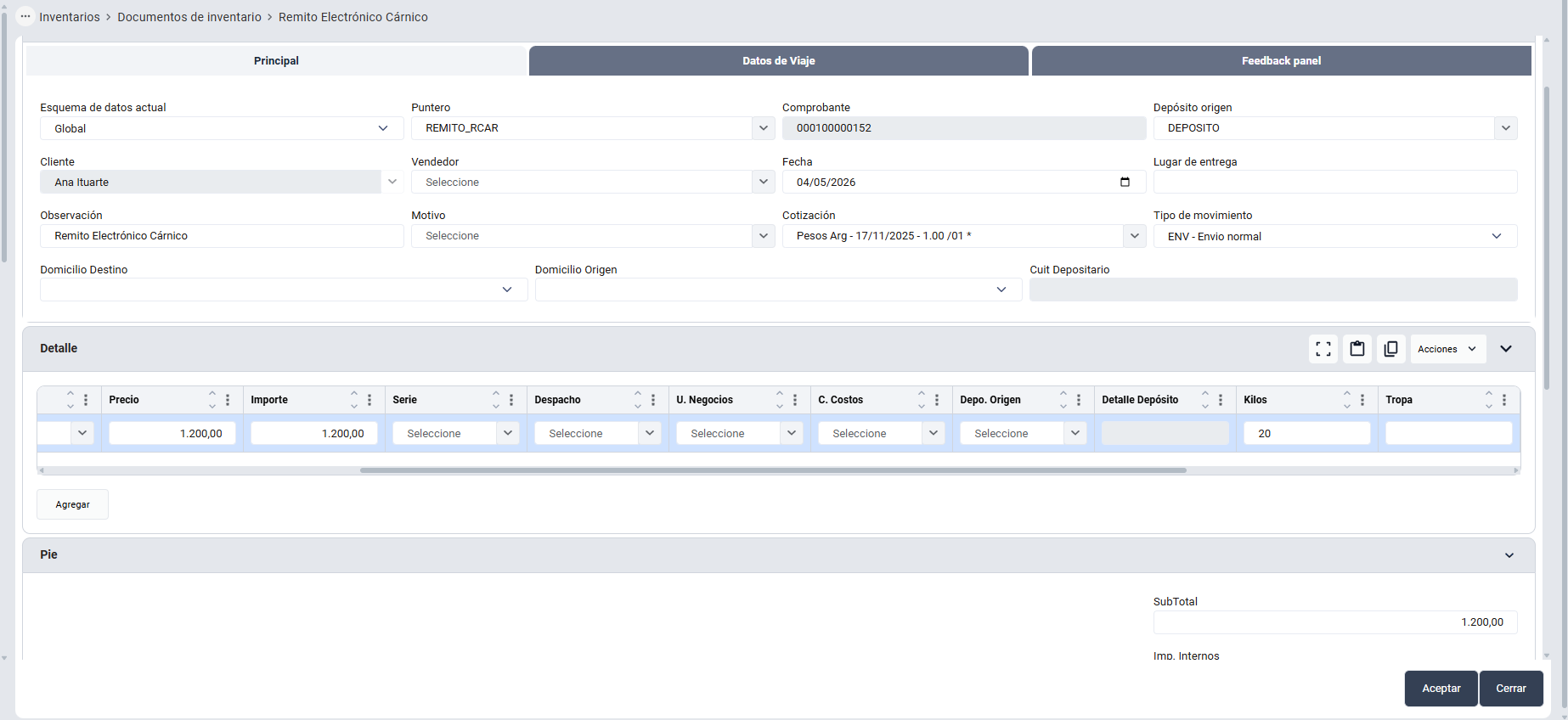1568x720 pixels.
Task: Open the Depósito origen dropdown
Action: [1506, 128]
